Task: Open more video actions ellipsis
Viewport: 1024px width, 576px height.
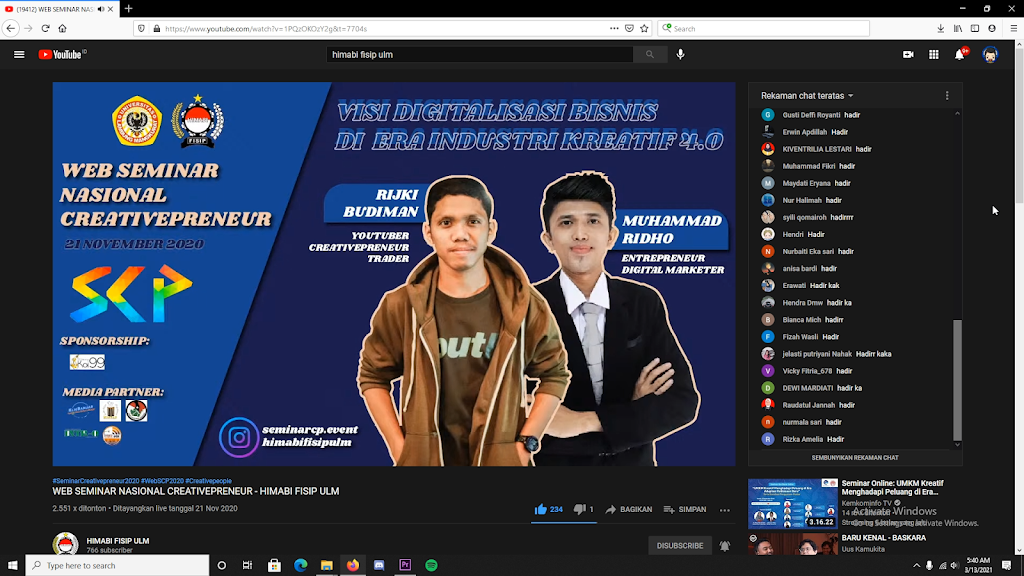Action: (x=725, y=510)
